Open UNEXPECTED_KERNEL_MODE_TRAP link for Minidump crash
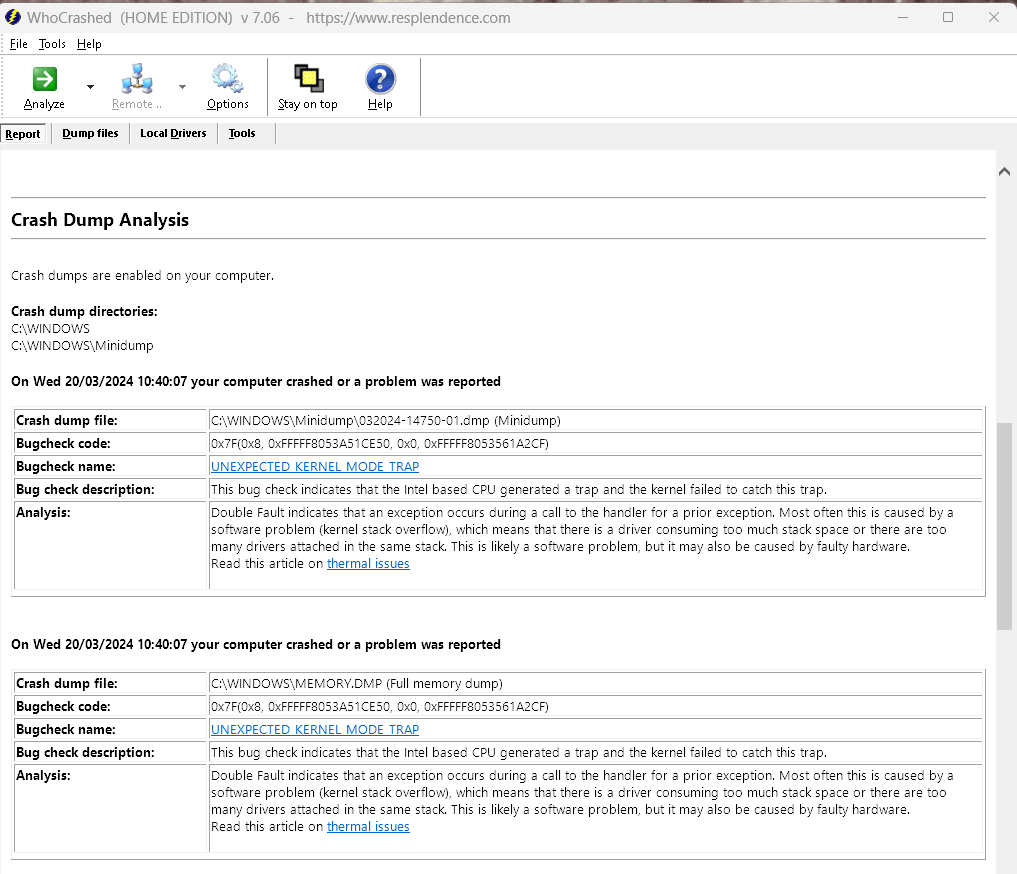This screenshot has width=1017, height=874. coord(315,466)
